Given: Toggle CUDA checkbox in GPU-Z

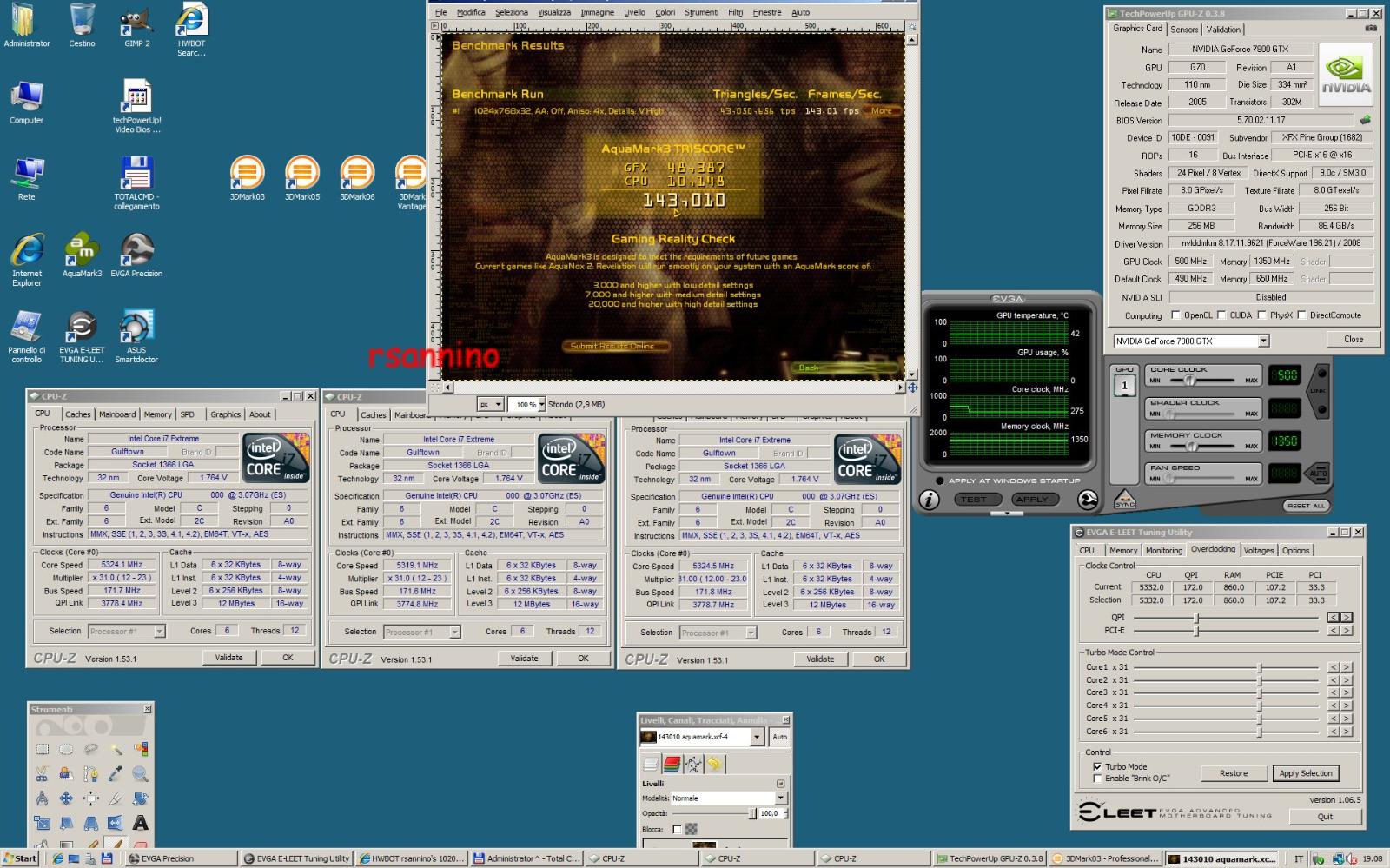Looking at the screenshot, I should (x=1221, y=315).
